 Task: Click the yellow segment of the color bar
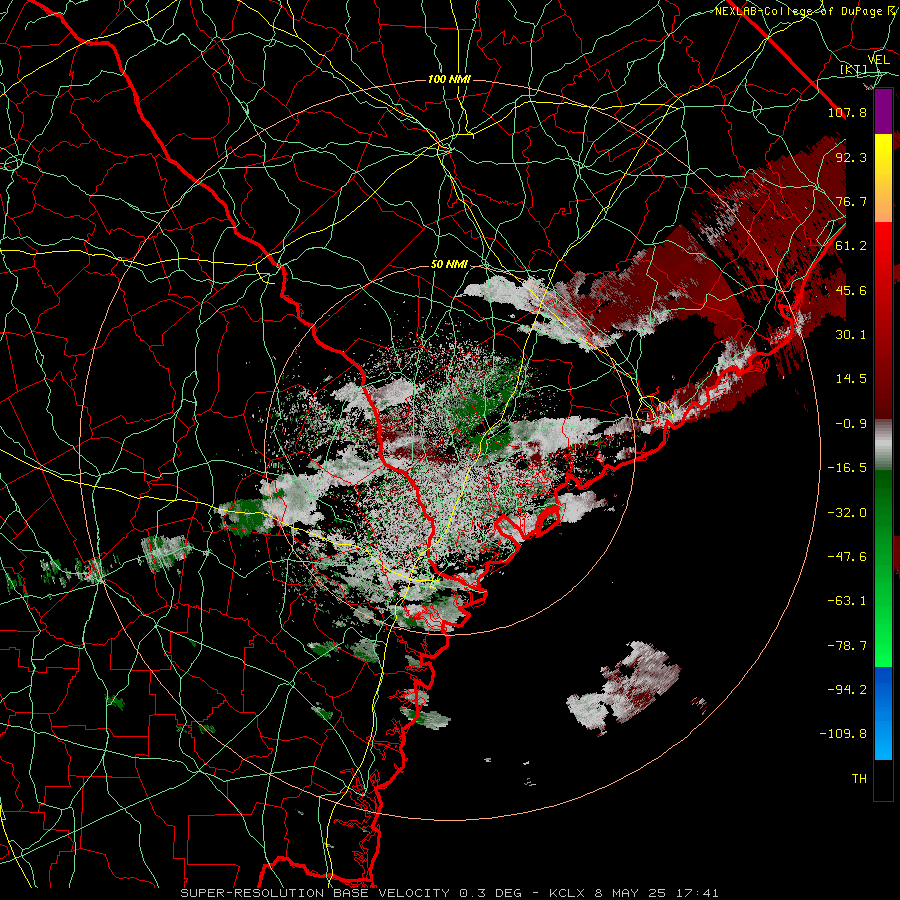[x=883, y=162]
